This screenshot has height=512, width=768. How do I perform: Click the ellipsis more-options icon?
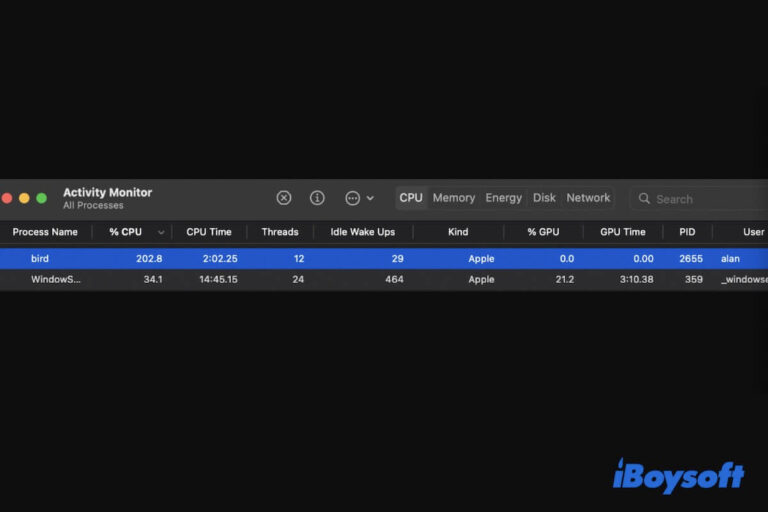click(352, 198)
